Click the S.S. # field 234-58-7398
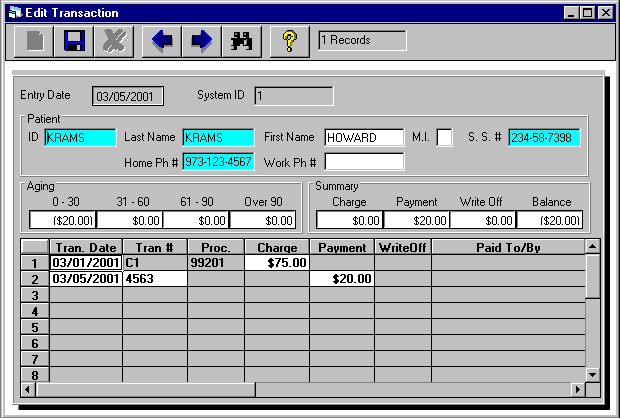Screen dimensions: 620x418 point(544,138)
